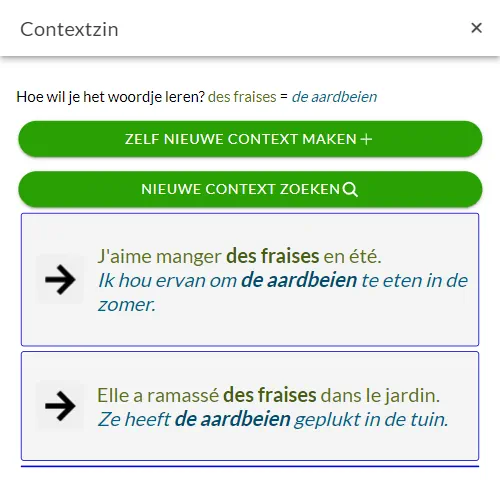500x500 pixels.
Task: Click "Hoe wil je het woordje leren?" text
Action: coord(110,97)
